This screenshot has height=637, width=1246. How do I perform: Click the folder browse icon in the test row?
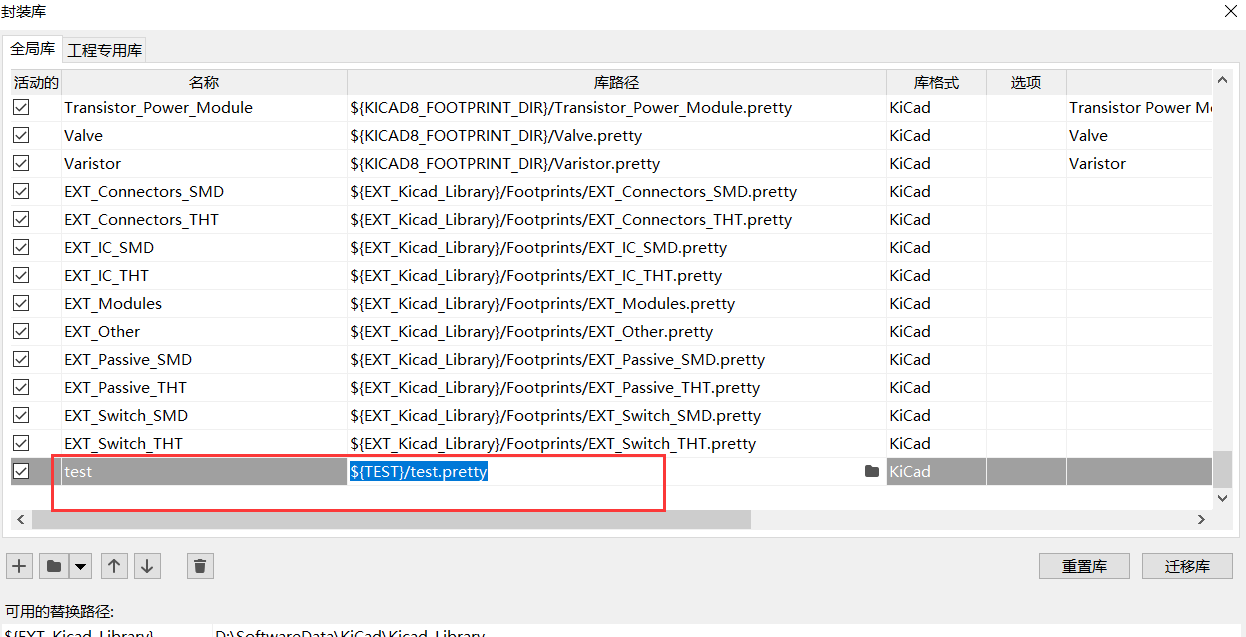point(871,472)
